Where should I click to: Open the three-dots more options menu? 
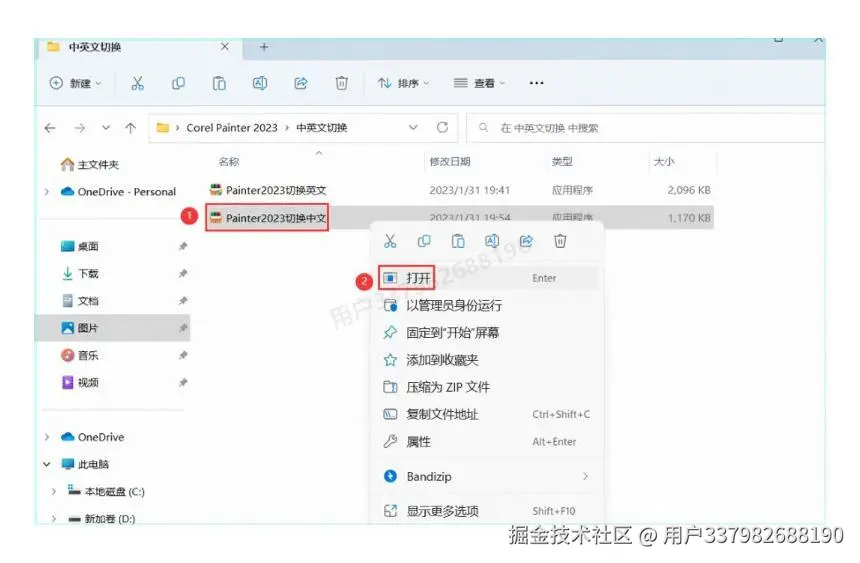[x=536, y=83]
